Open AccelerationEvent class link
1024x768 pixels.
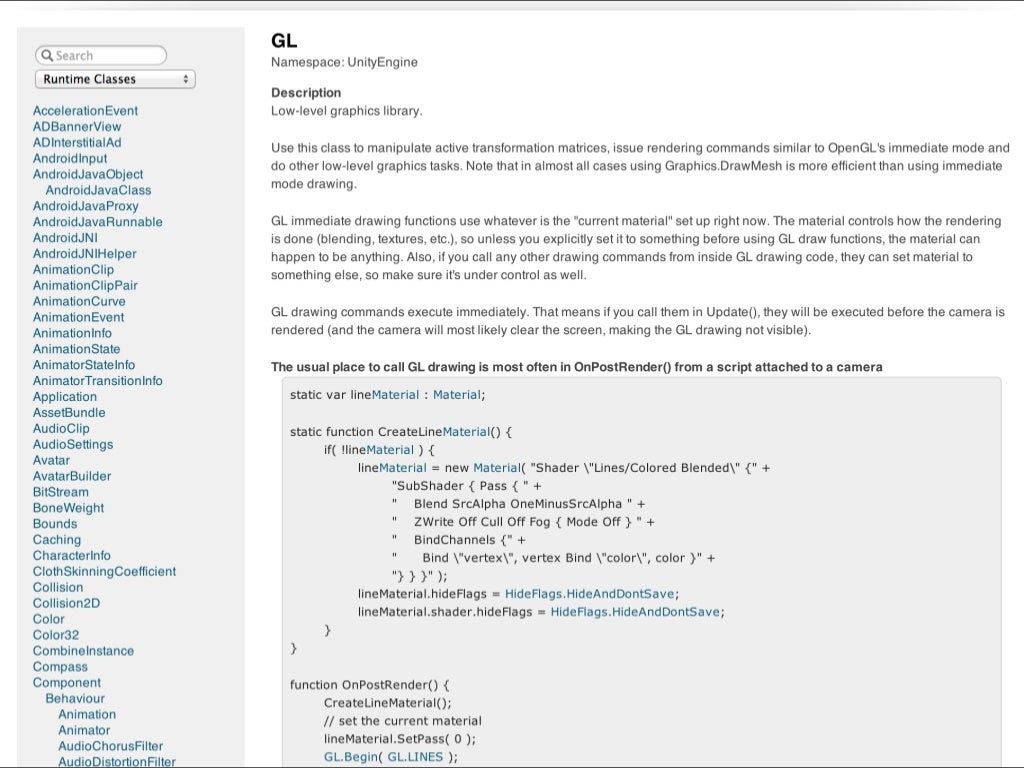pyautogui.click(x=86, y=111)
